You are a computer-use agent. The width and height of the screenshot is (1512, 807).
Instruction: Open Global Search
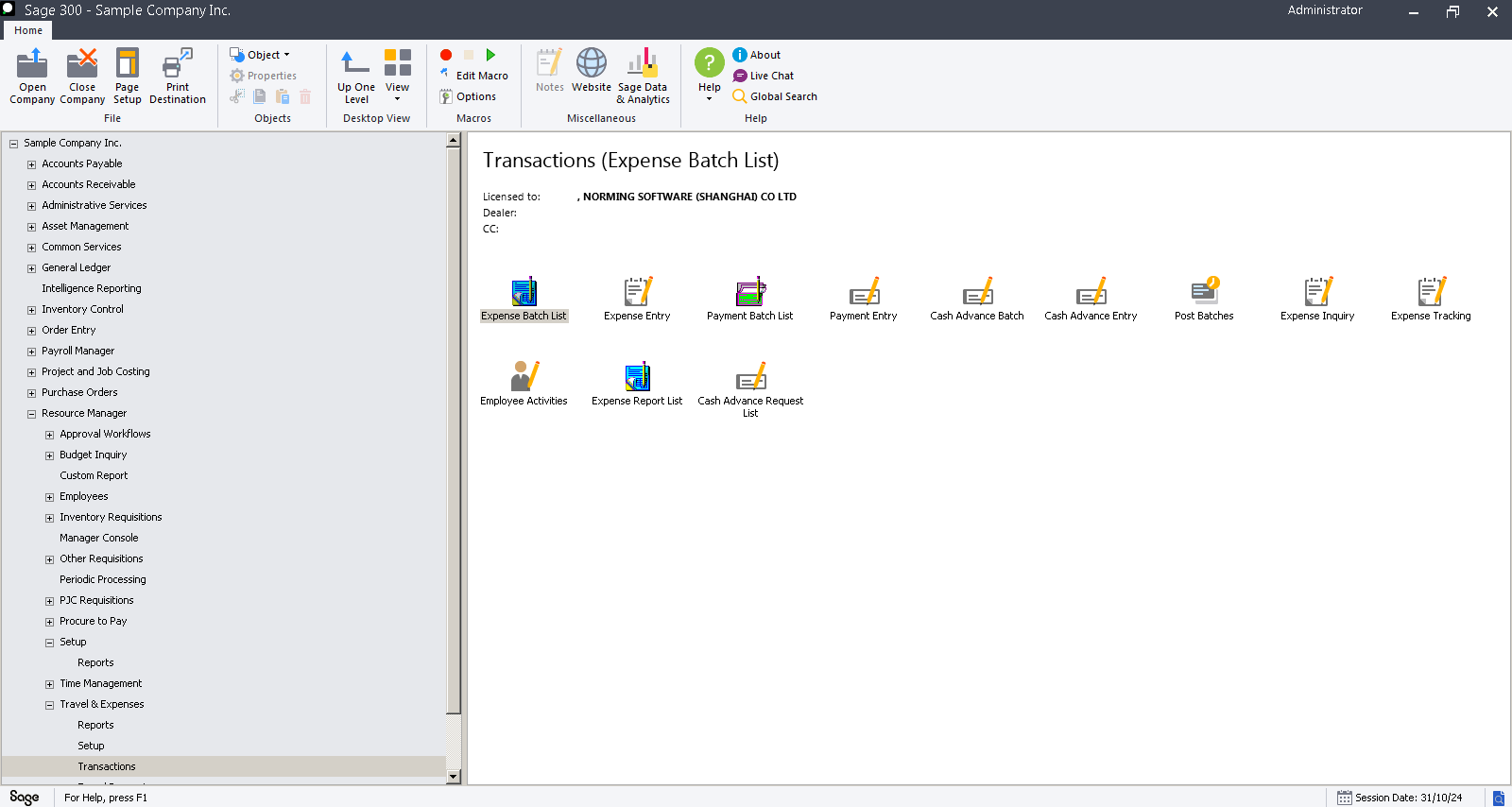coord(775,96)
